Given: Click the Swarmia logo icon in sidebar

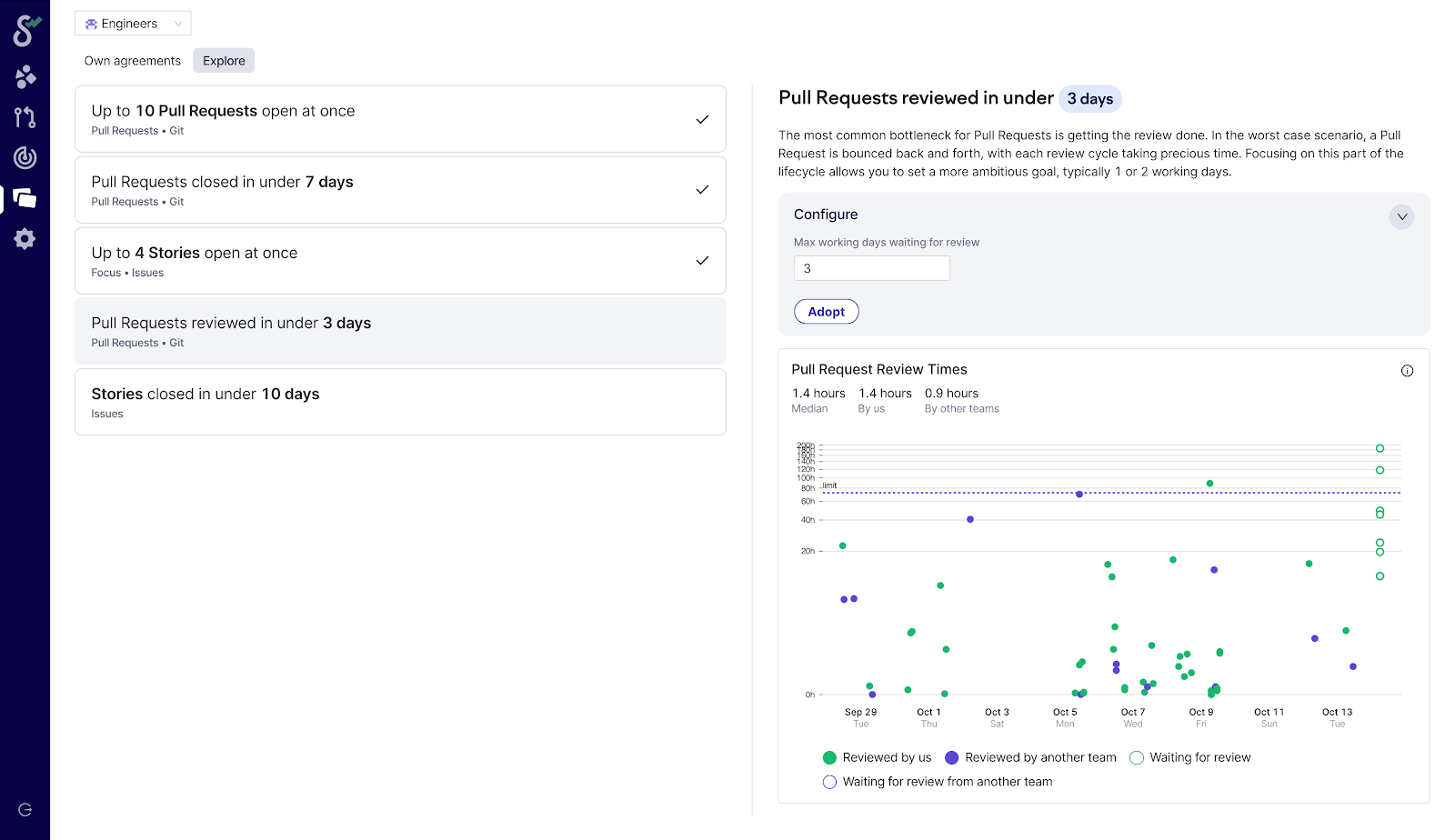Looking at the screenshot, I should (25, 30).
